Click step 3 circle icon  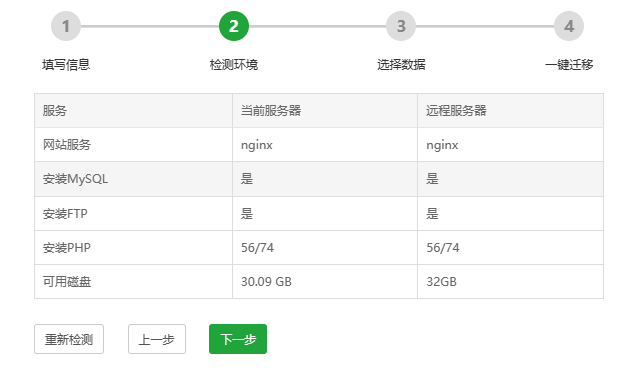coord(401,26)
